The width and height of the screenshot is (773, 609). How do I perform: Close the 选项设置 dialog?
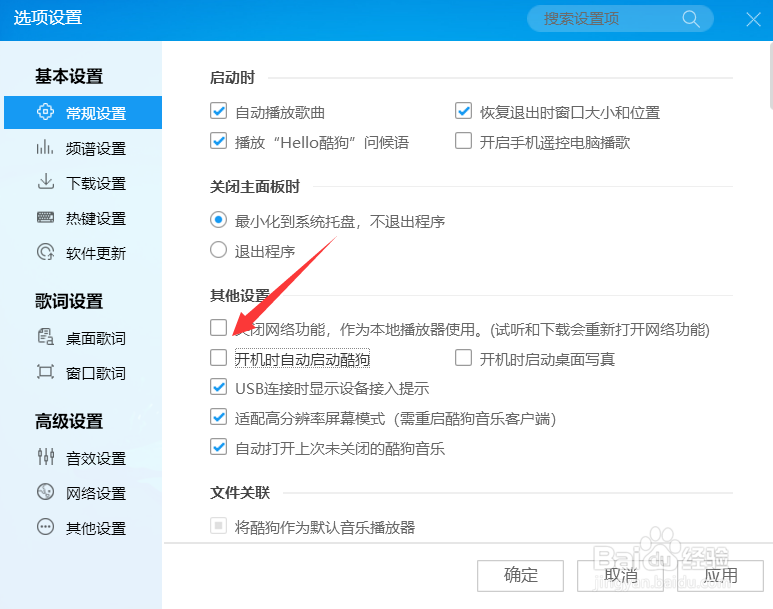(753, 19)
